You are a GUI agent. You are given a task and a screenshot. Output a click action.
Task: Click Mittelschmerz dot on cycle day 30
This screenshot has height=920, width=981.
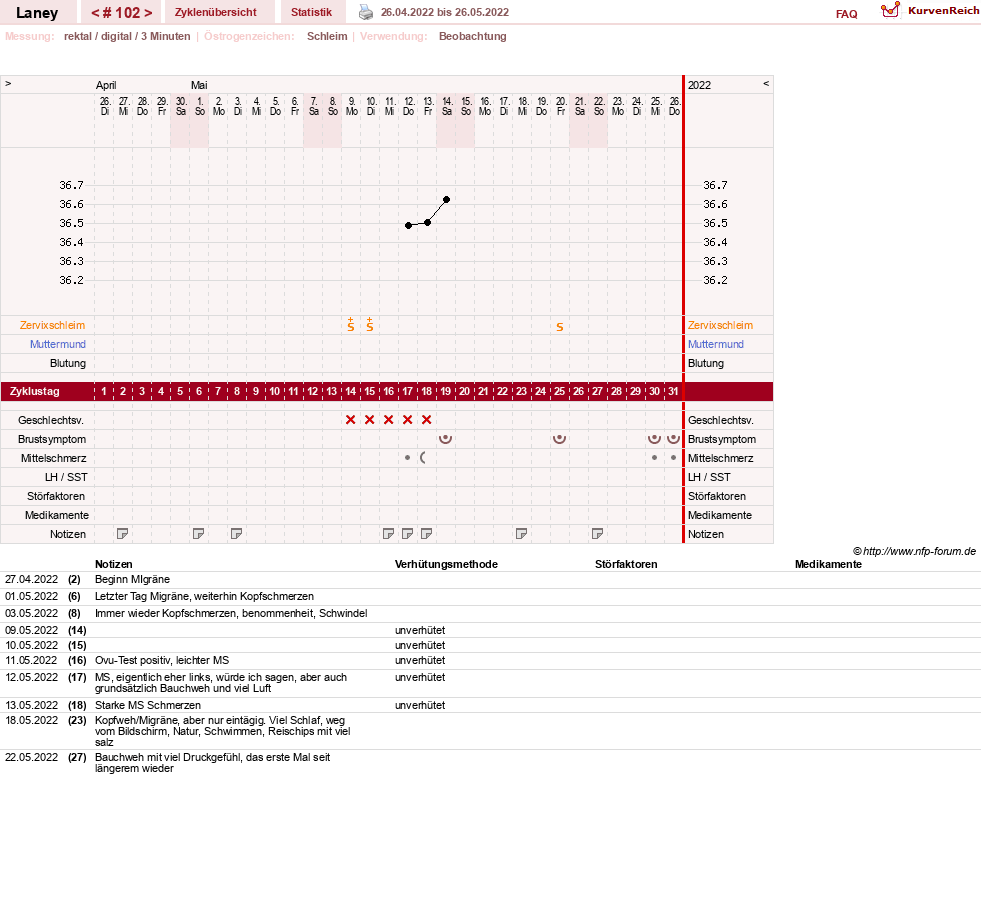[654, 457]
